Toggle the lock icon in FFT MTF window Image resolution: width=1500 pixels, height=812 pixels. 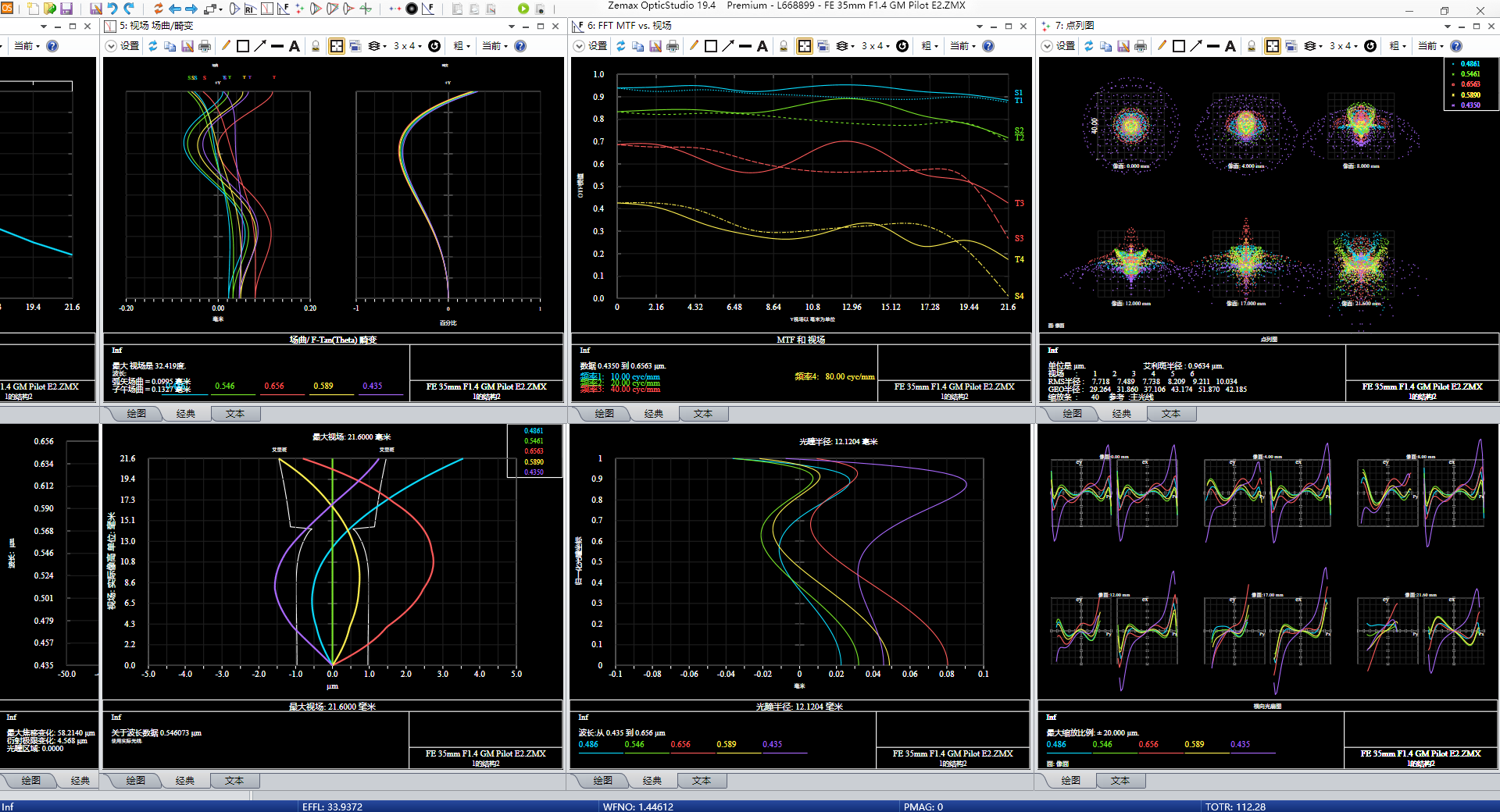pyautogui.click(x=784, y=46)
